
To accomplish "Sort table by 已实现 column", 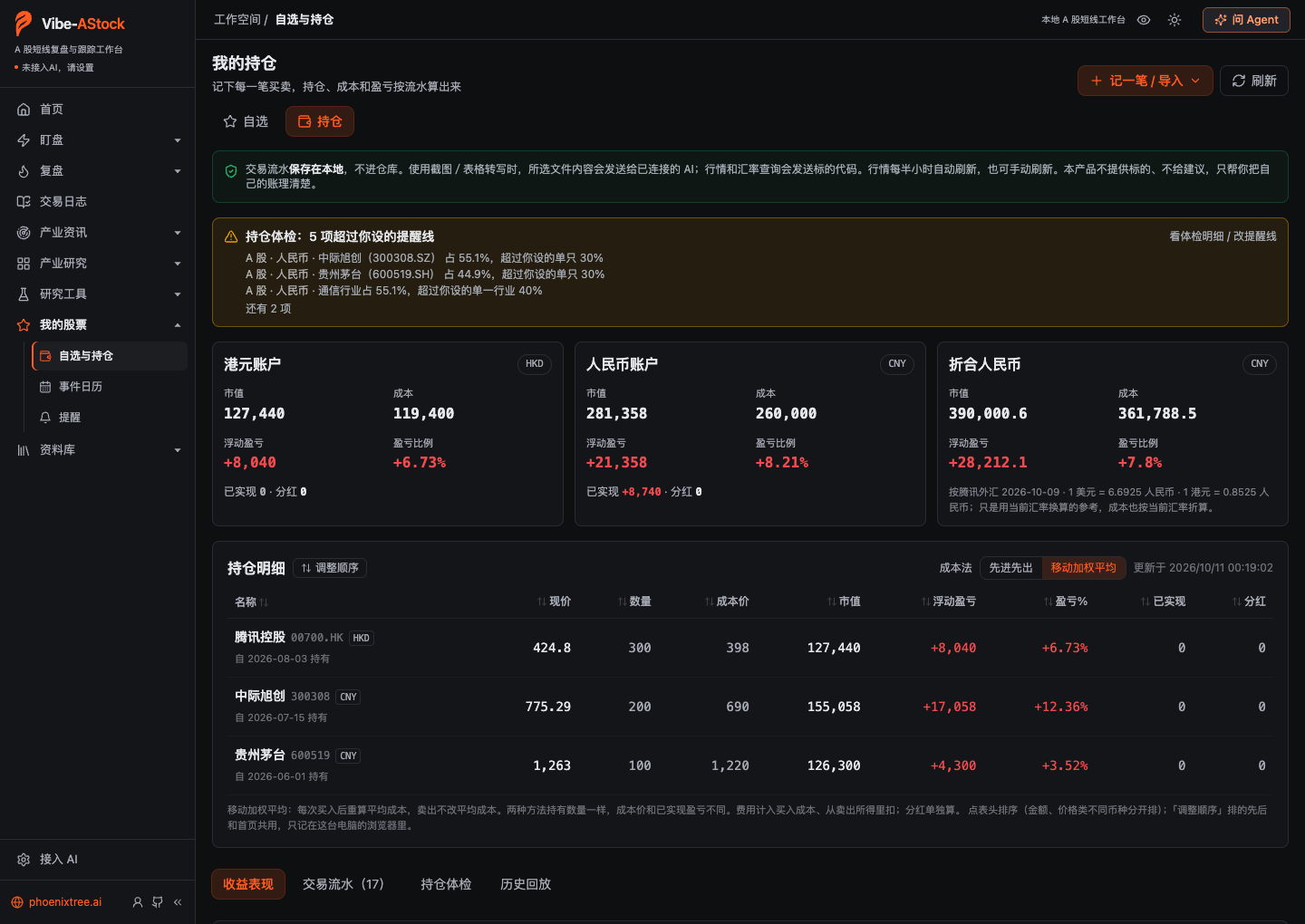I will tap(1163, 602).
